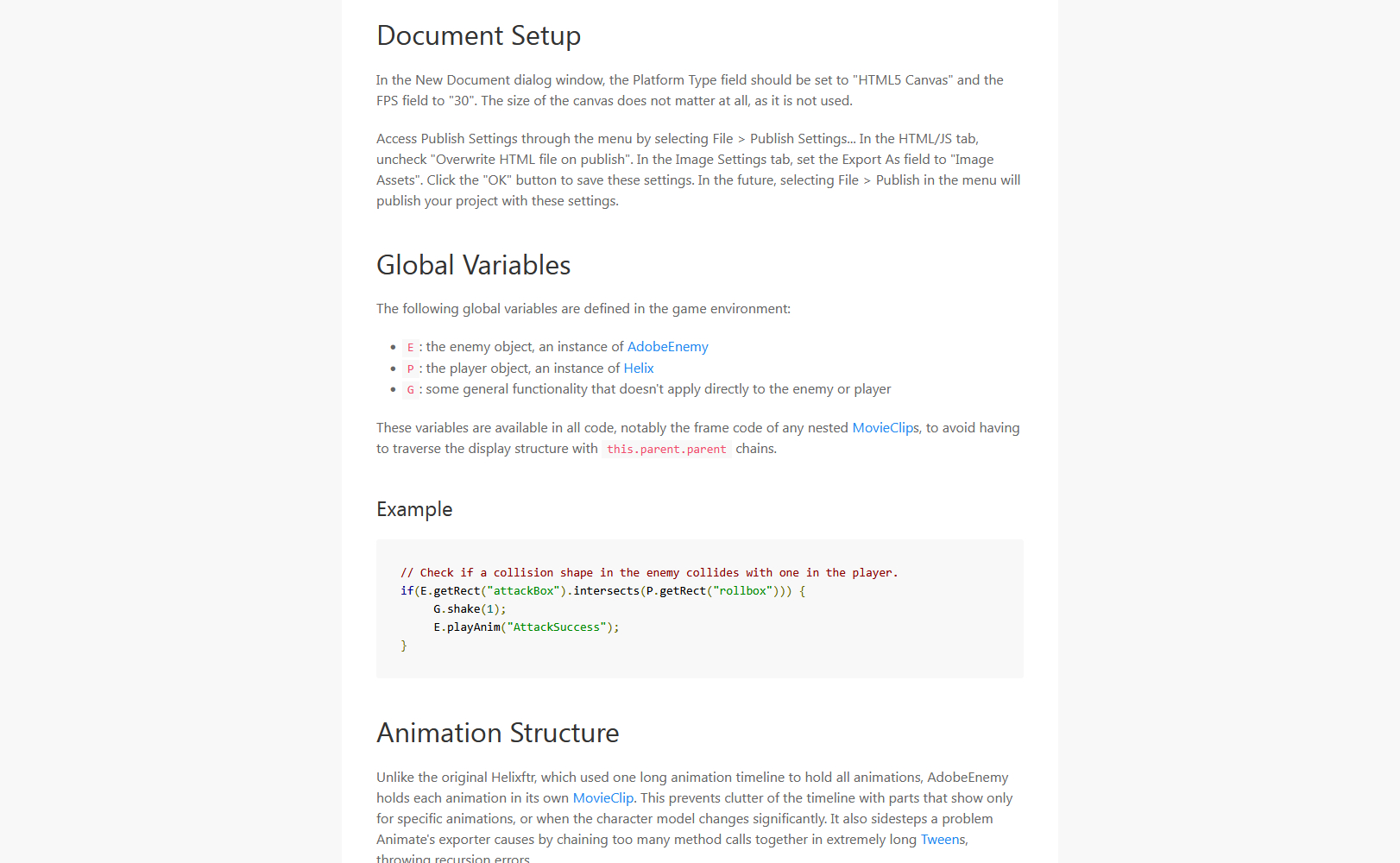Click the comment line in code block
This screenshot has height=863, width=1400.
pos(649,573)
